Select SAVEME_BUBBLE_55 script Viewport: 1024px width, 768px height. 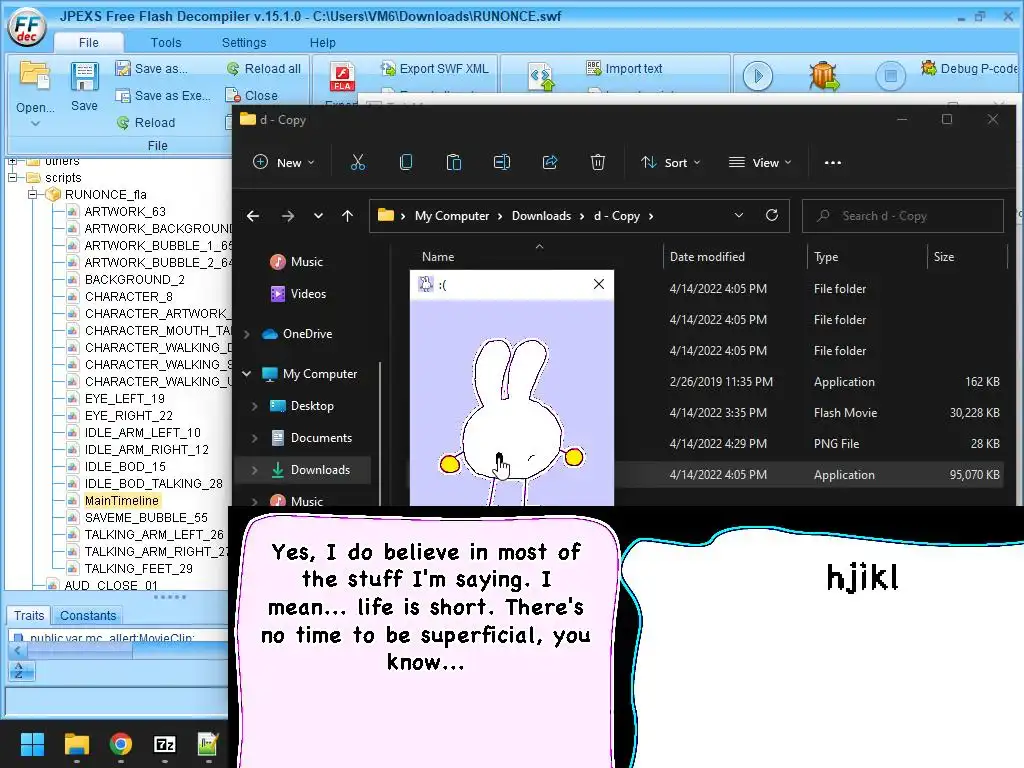coord(146,517)
